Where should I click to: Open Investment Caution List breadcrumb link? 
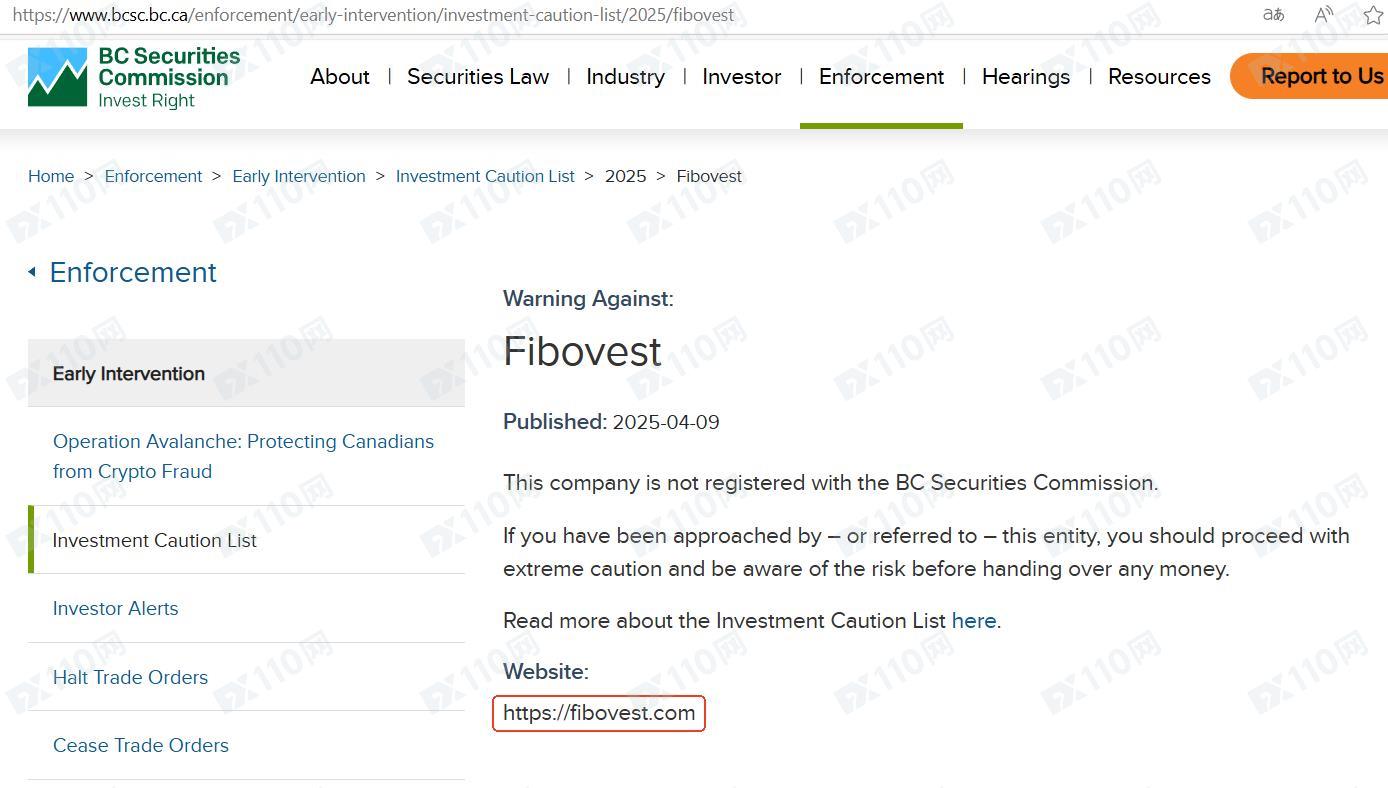pyautogui.click(x=485, y=176)
